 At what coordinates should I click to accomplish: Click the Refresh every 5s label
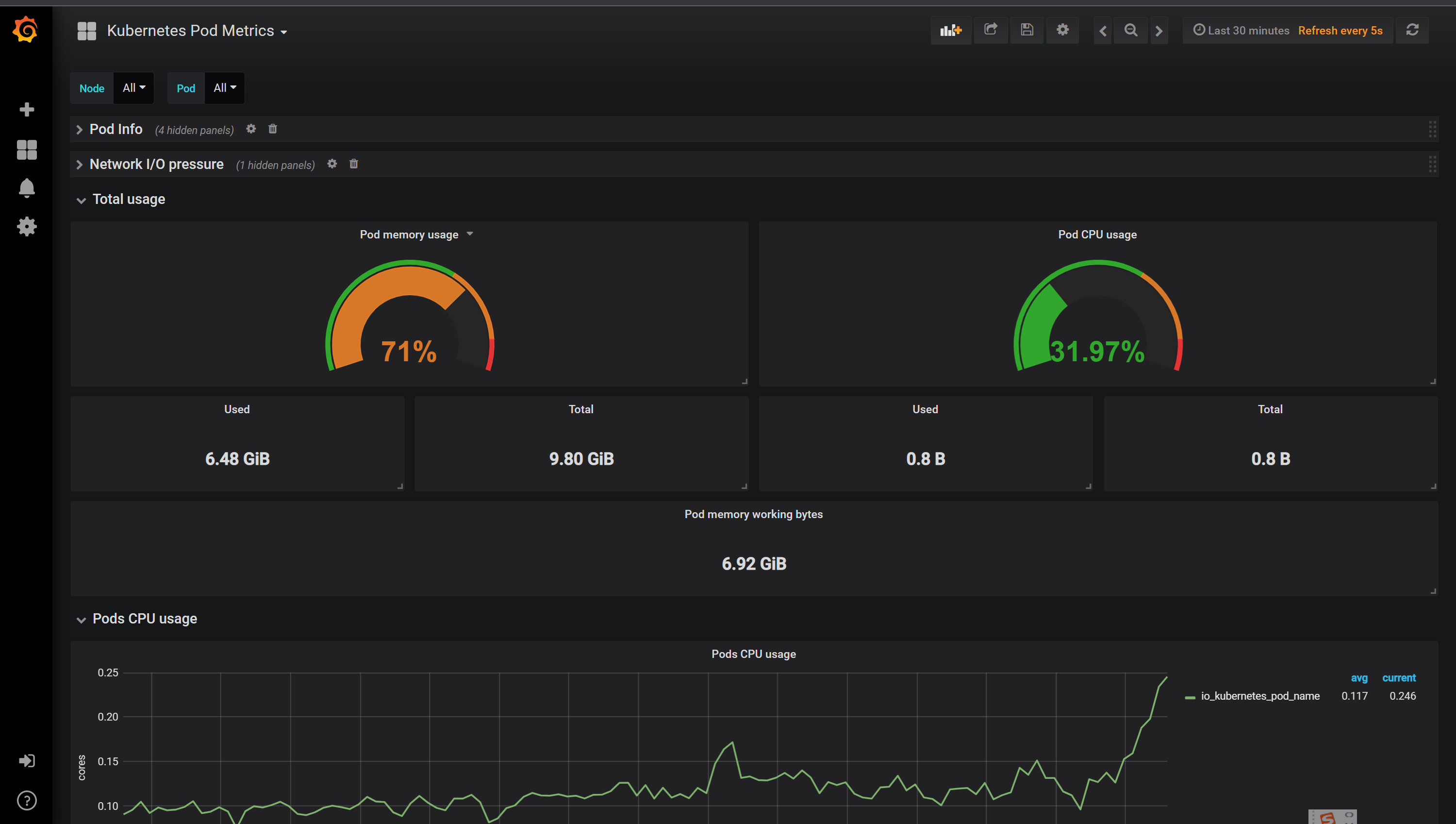click(x=1340, y=31)
